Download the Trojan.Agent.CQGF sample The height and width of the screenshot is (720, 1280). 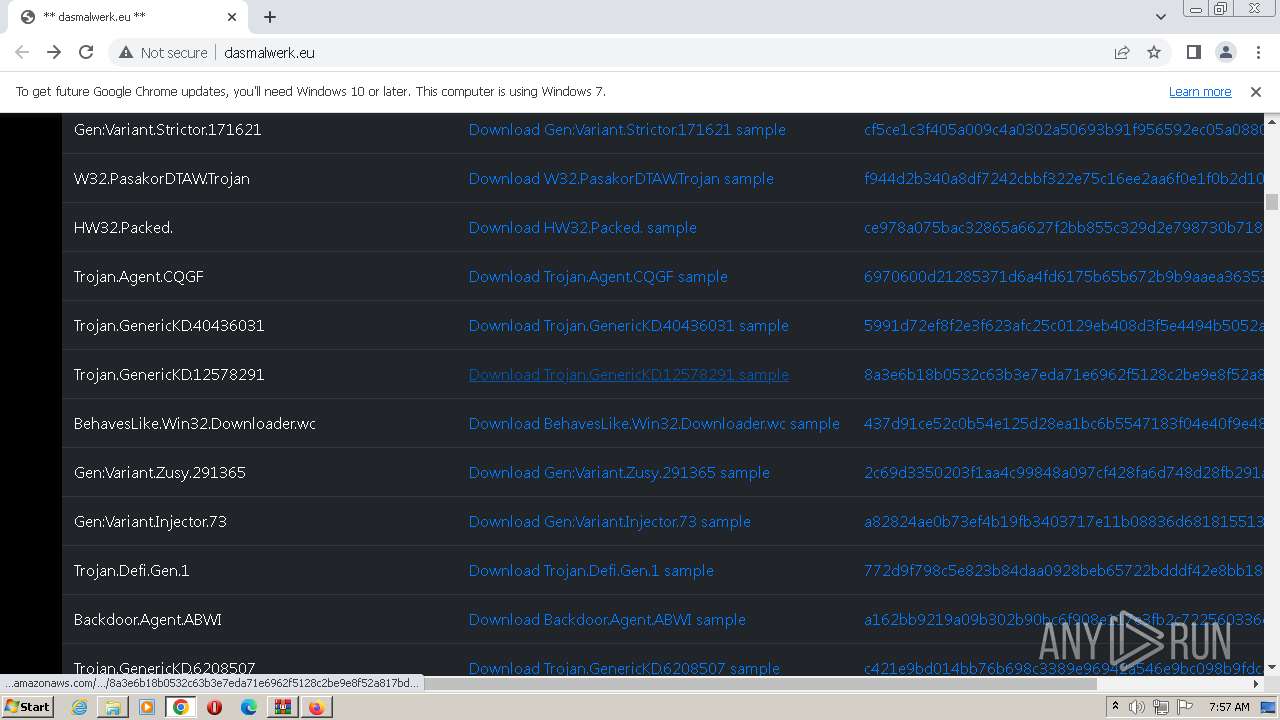(x=598, y=277)
